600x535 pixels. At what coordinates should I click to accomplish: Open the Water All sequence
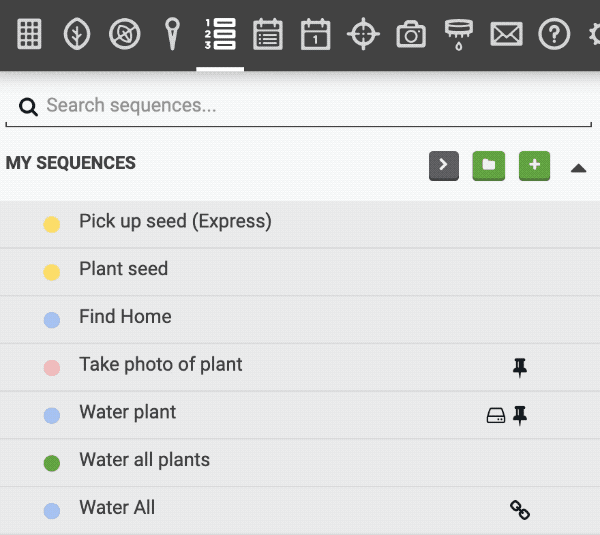tap(300, 511)
